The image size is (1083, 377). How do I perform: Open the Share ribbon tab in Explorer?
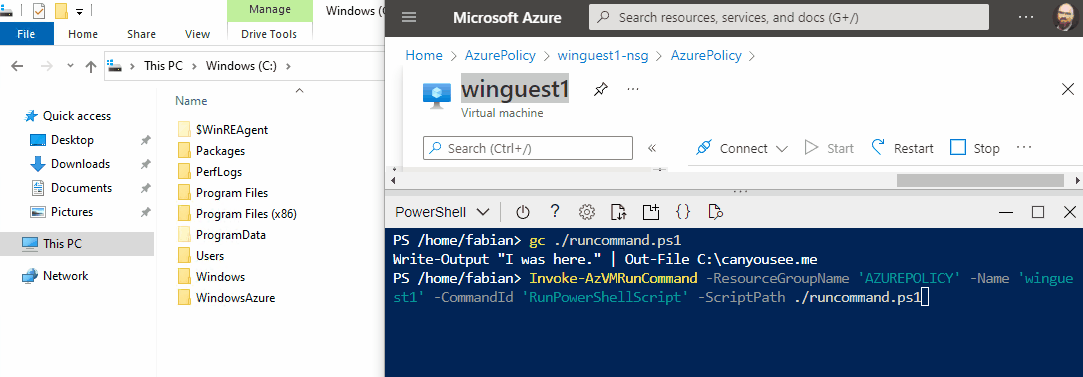[142, 34]
